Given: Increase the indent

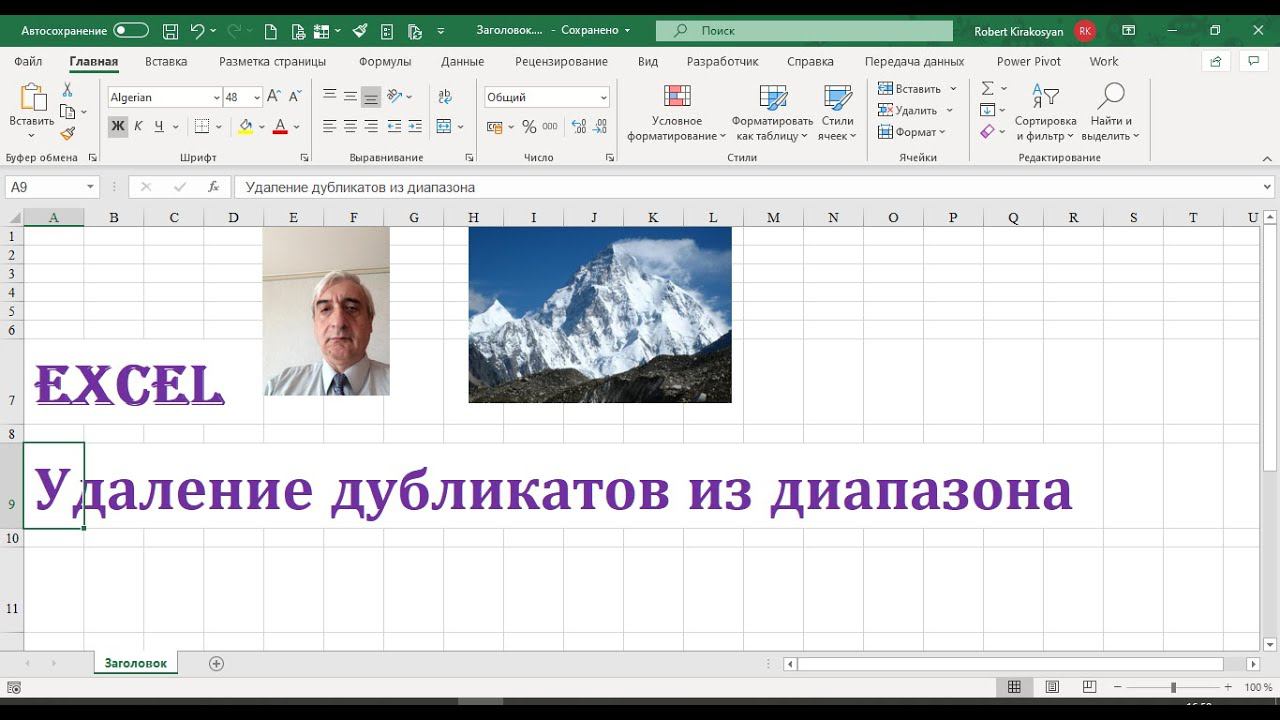Looking at the screenshot, I should tap(415, 126).
